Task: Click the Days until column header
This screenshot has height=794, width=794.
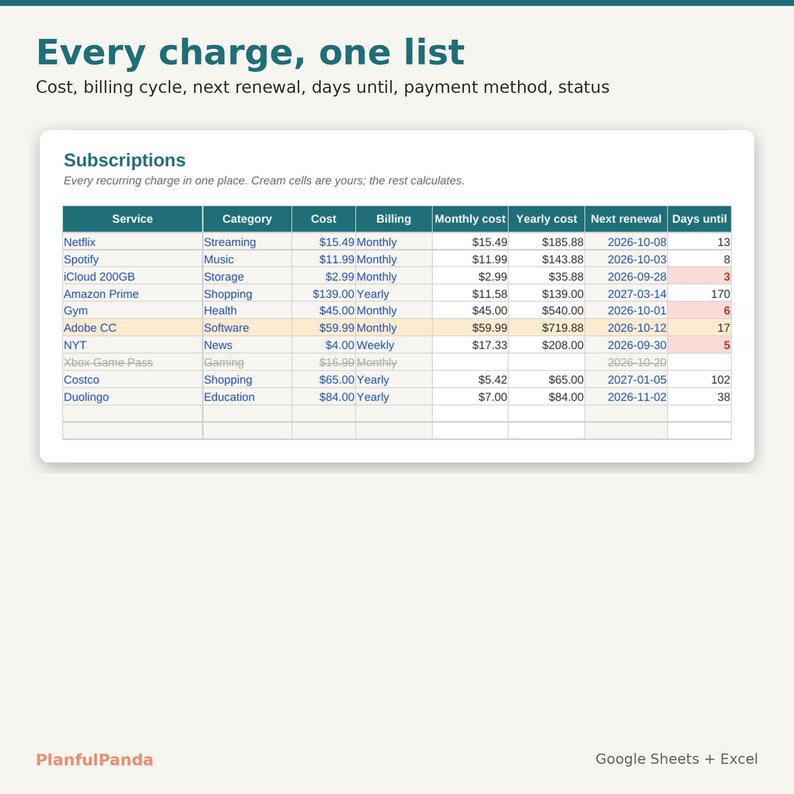Action: 699,219
